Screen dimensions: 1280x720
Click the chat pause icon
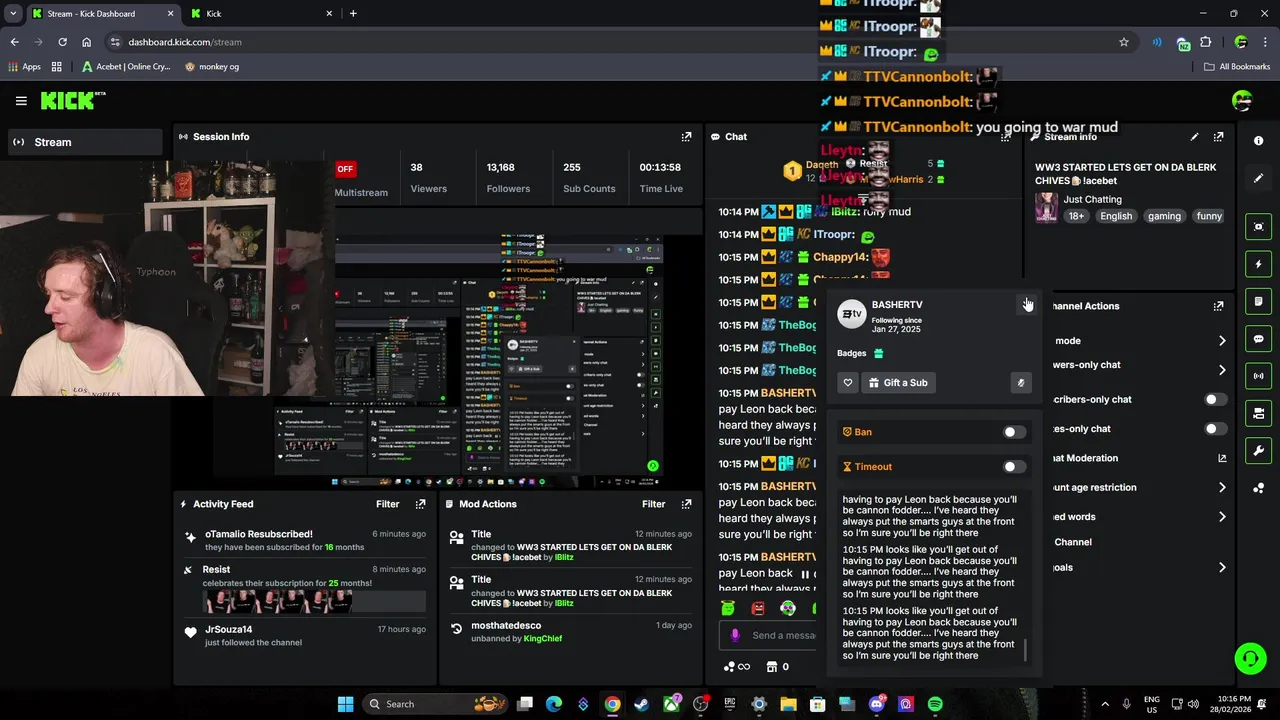point(806,575)
